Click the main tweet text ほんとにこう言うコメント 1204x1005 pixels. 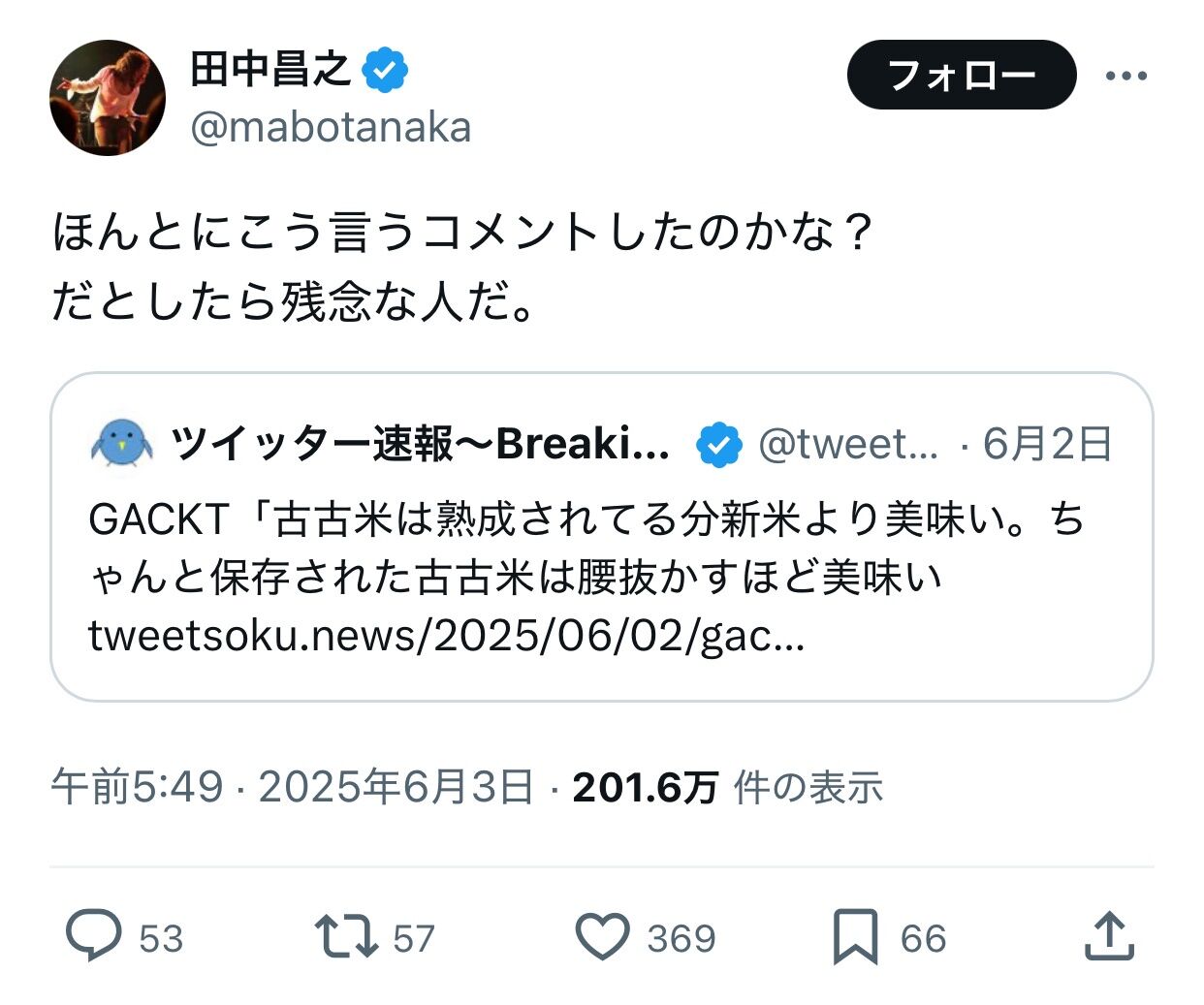point(463,234)
